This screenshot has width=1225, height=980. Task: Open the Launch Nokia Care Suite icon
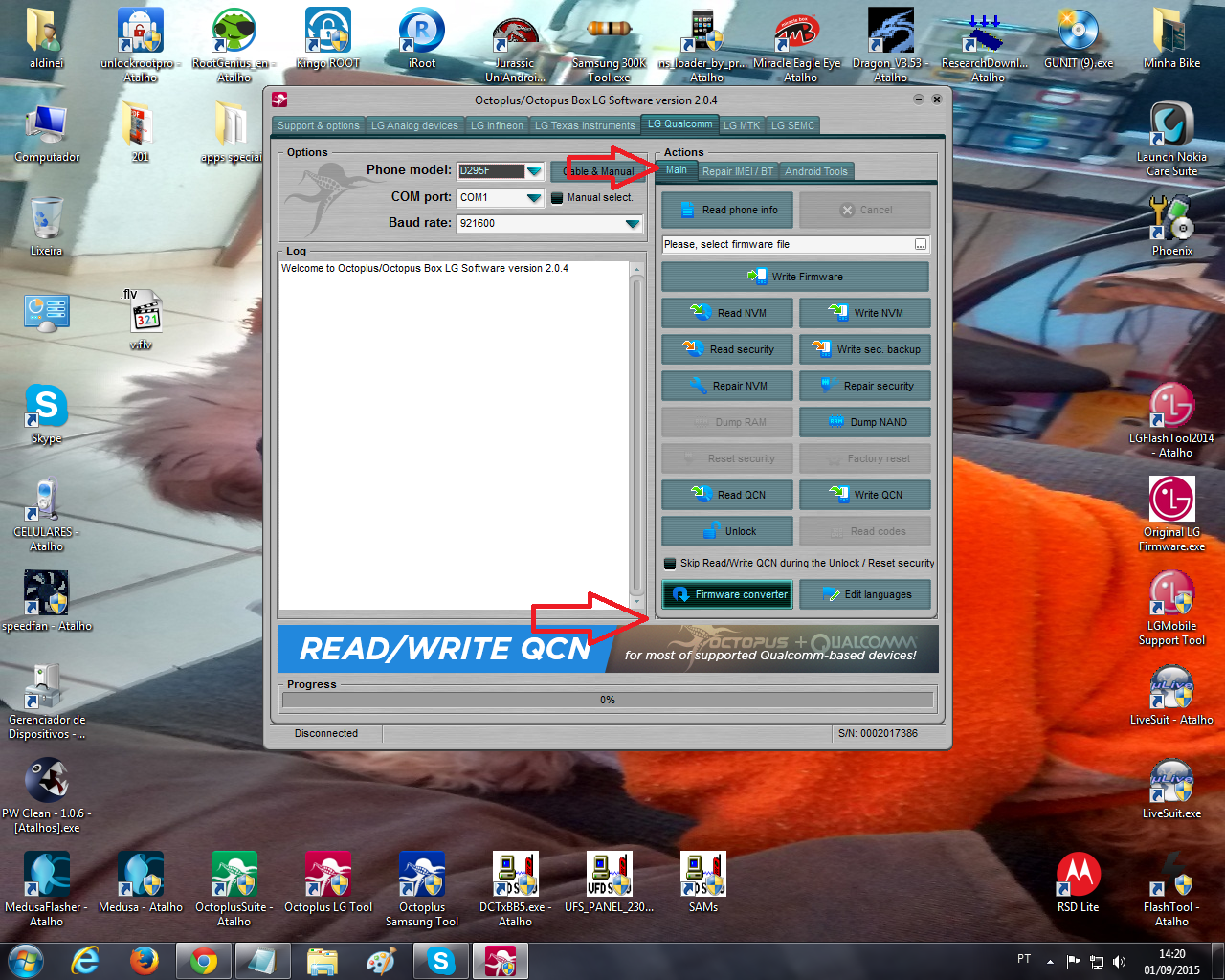[1171, 139]
